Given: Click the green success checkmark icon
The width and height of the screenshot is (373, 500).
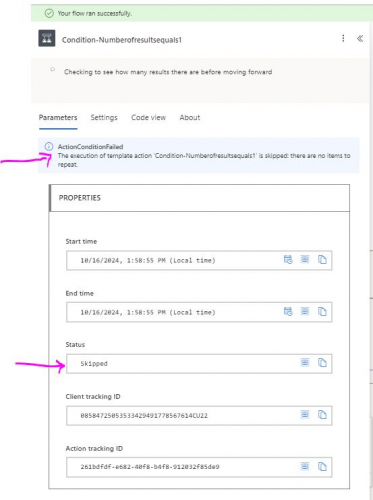Looking at the screenshot, I should pyautogui.click(x=49, y=13).
